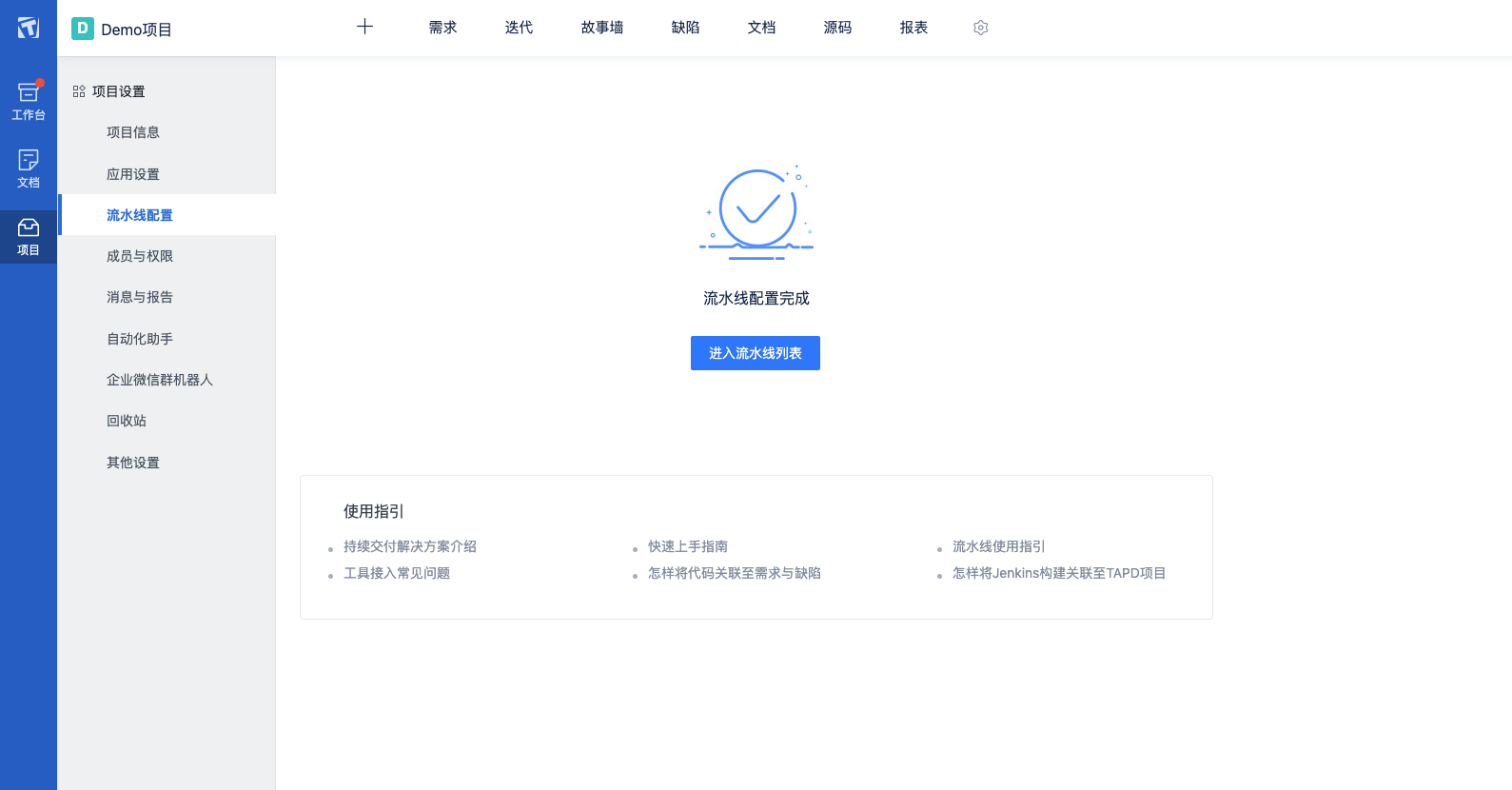Open 企业微信群机器人 settings
Image resolution: width=1512 pixels, height=790 pixels.
(x=160, y=380)
